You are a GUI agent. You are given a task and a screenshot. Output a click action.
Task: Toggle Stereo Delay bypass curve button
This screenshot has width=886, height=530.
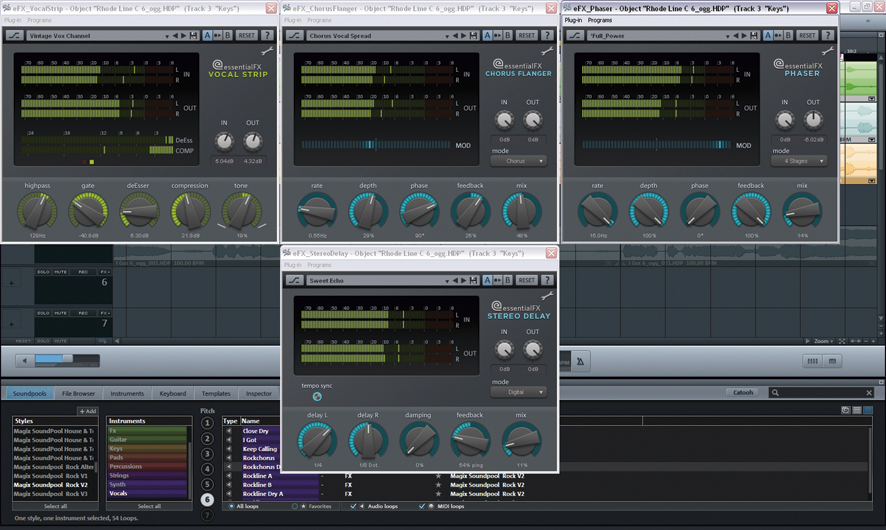pos(294,280)
